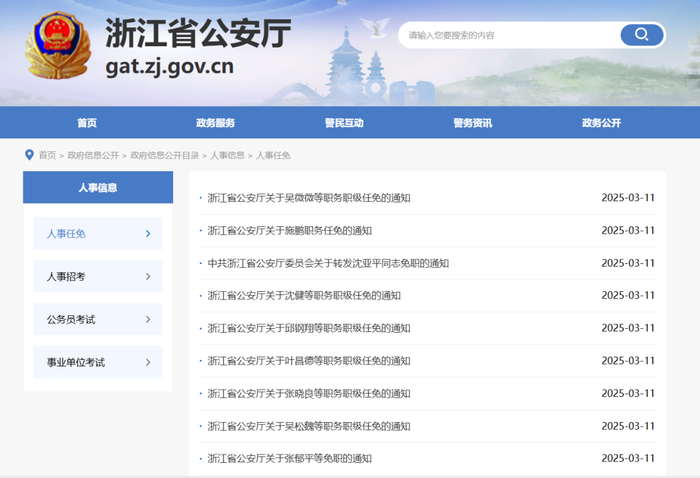700x478 pixels.
Task: Expand the 人事招考 chevron arrow
Action: 148,277
